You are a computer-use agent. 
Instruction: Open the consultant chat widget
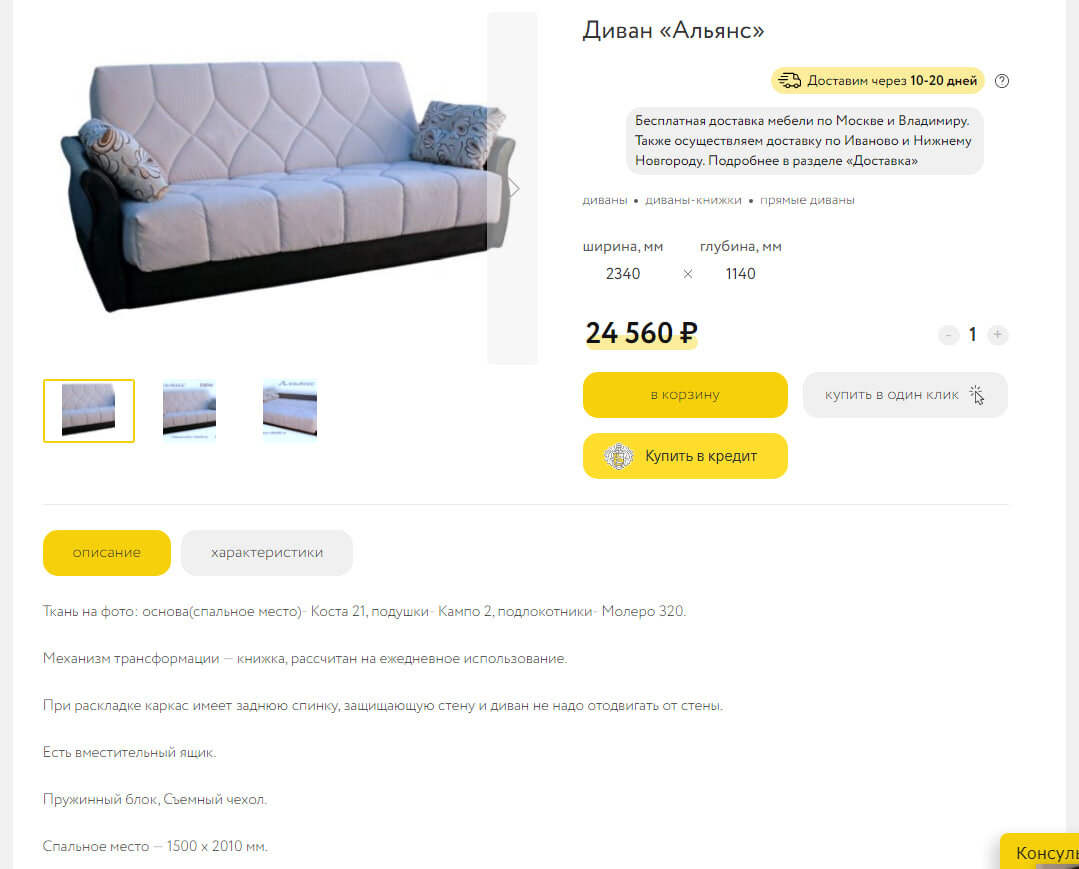[x=1039, y=852]
